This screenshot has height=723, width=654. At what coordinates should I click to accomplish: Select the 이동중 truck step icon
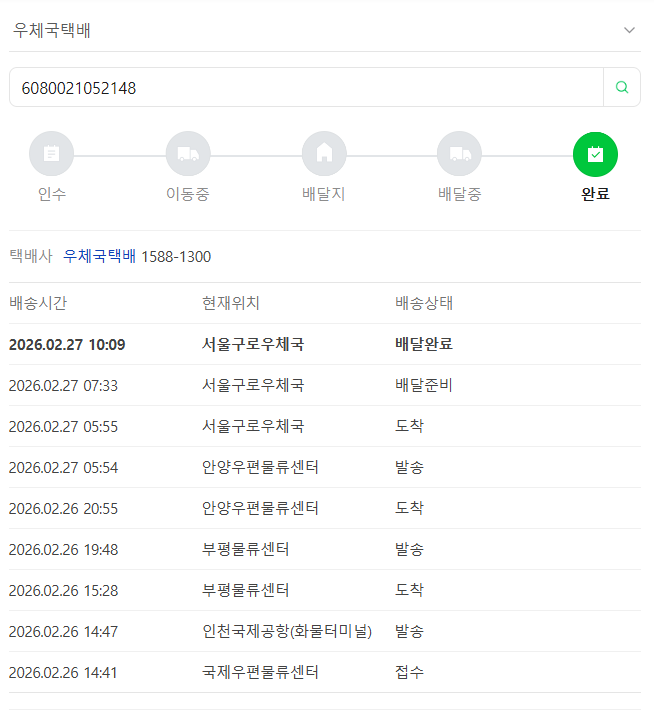pyautogui.click(x=188, y=154)
